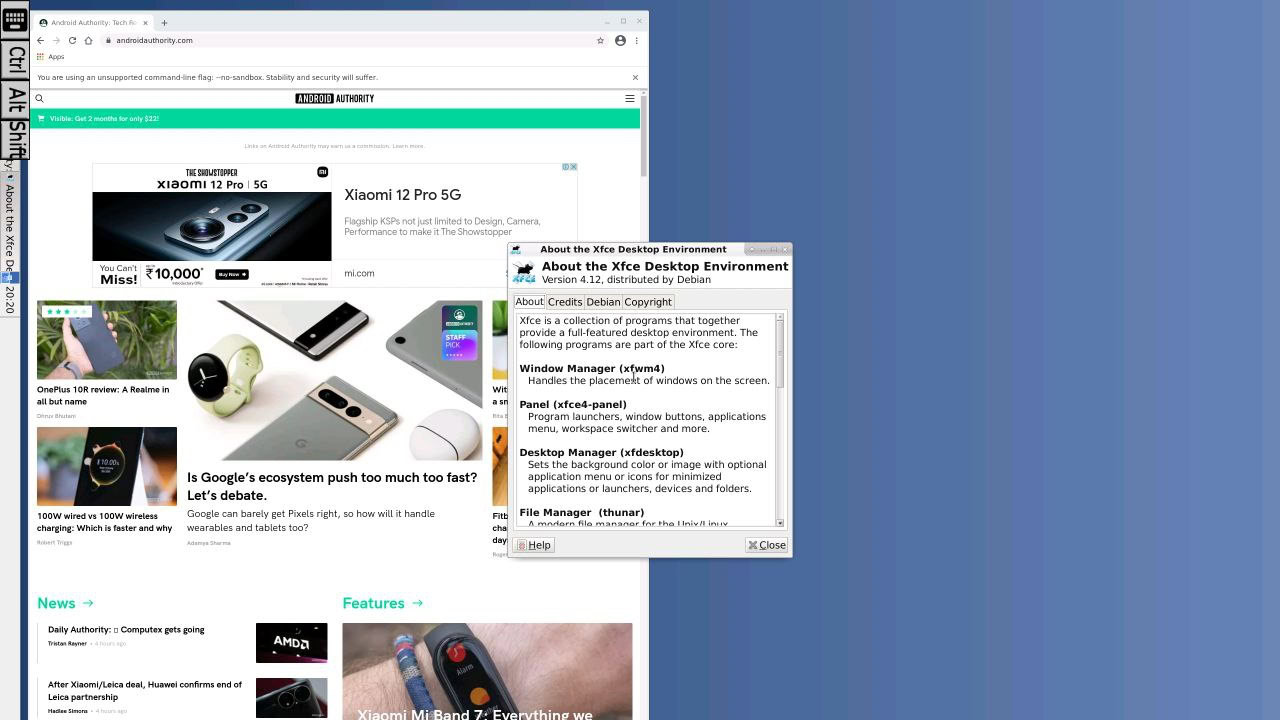Click the browser back arrow

[x=40, y=40]
